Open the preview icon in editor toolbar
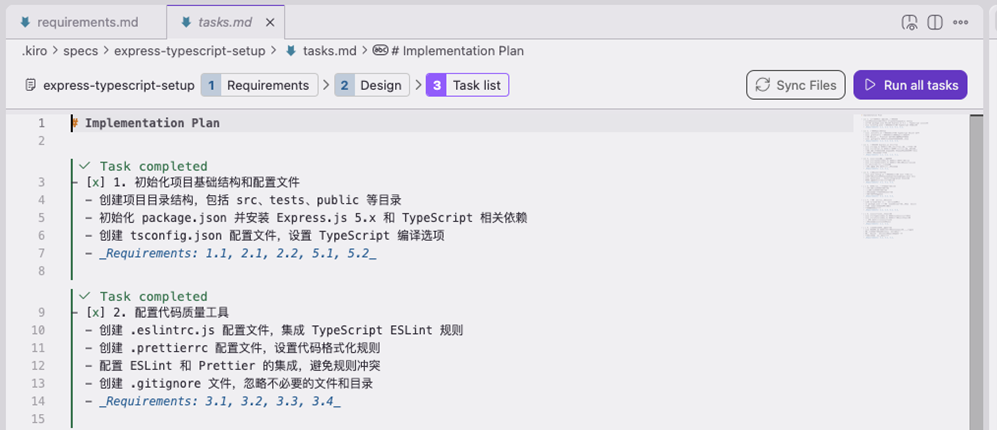Viewport: 997px width, 430px height. click(910, 22)
